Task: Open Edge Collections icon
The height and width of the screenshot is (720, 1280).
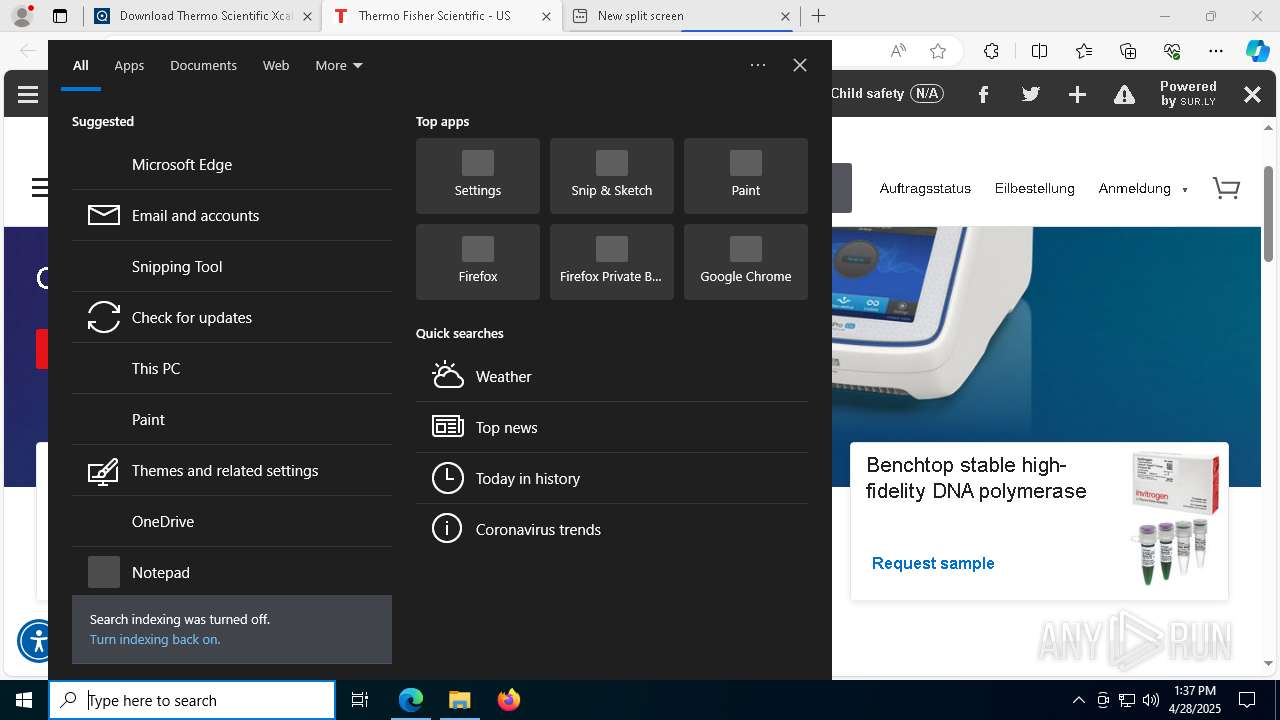Action: [x=1128, y=51]
